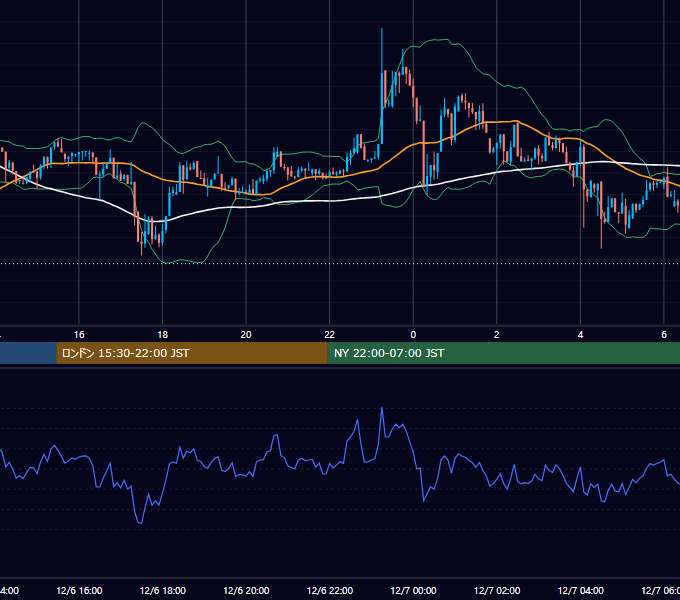Screen dimensions: 680x600
Task: Click the 12/7 04:00 date label
Action: [x=581, y=590]
